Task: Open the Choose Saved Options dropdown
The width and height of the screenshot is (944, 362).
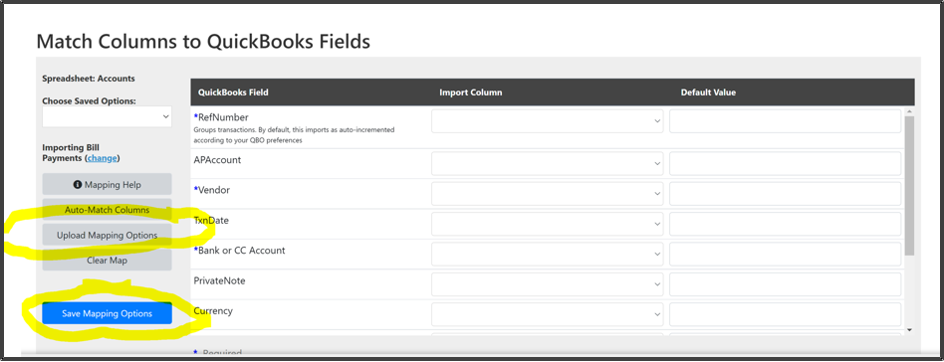Action: (107, 117)
